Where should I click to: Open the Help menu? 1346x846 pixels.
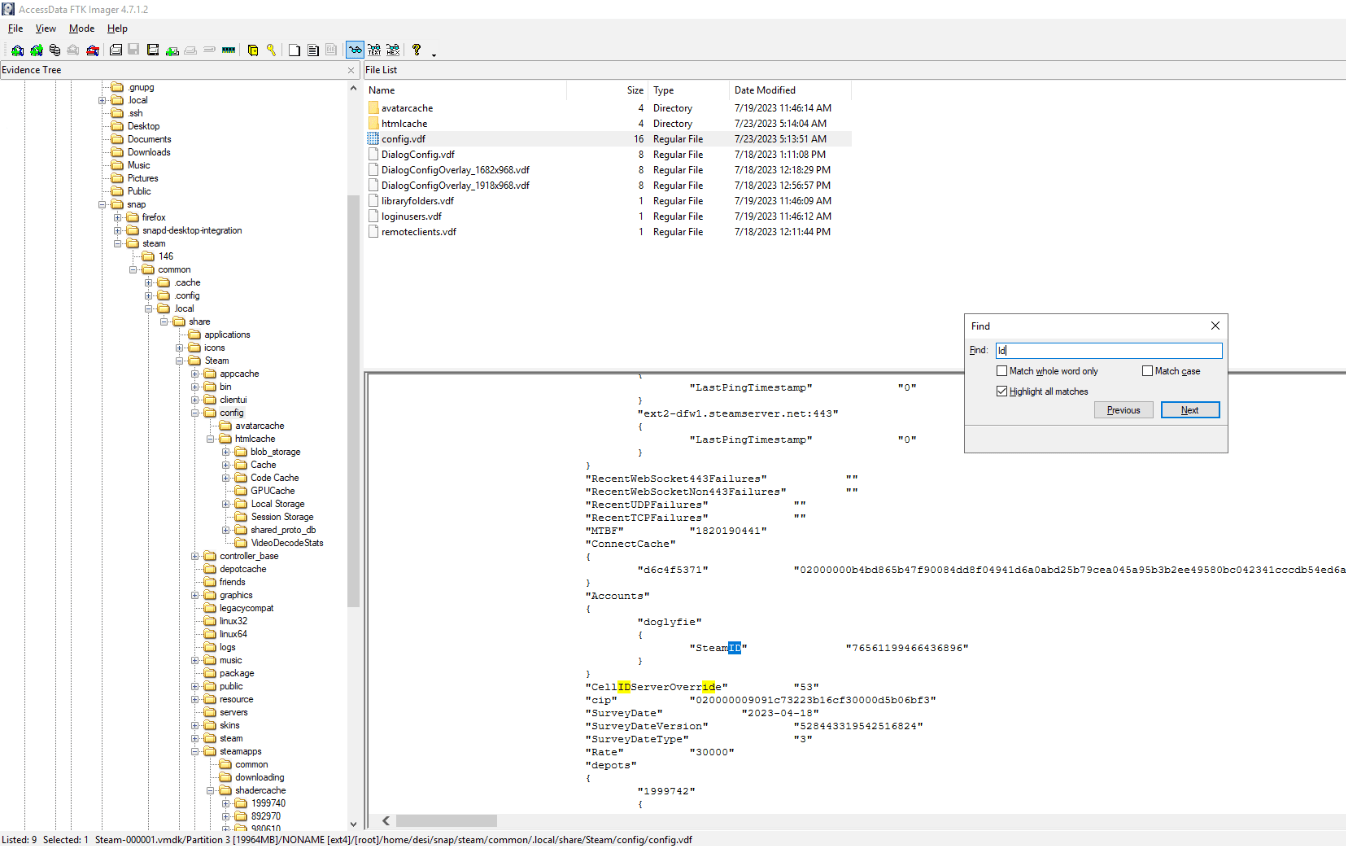point(117,29)
